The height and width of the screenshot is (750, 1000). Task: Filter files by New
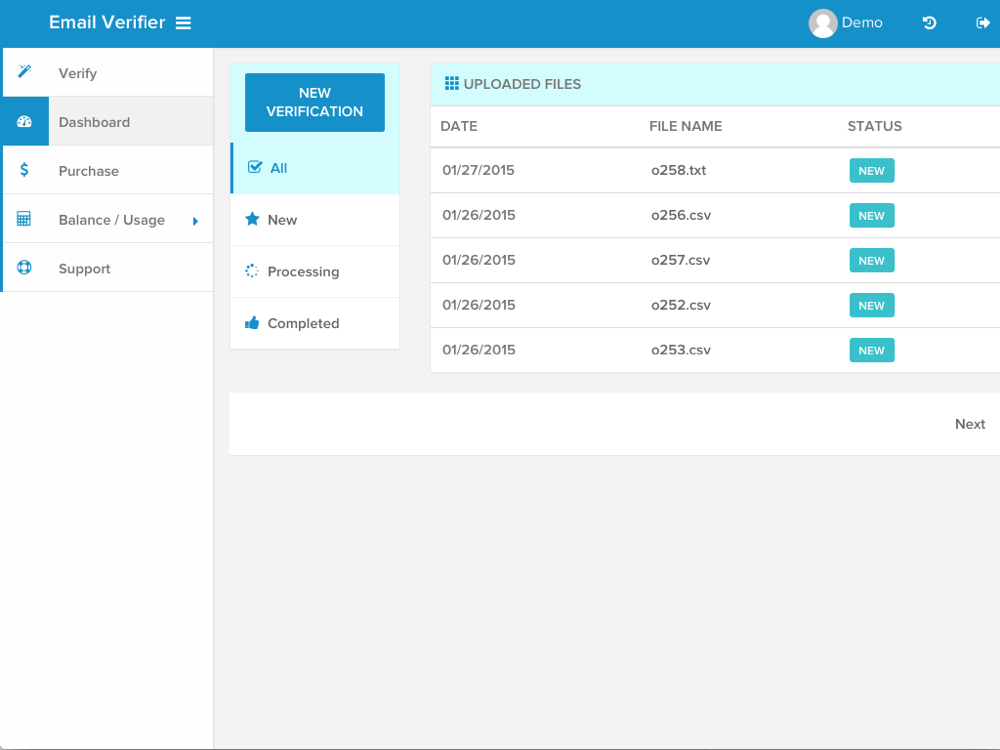click(x=315, y=220)
